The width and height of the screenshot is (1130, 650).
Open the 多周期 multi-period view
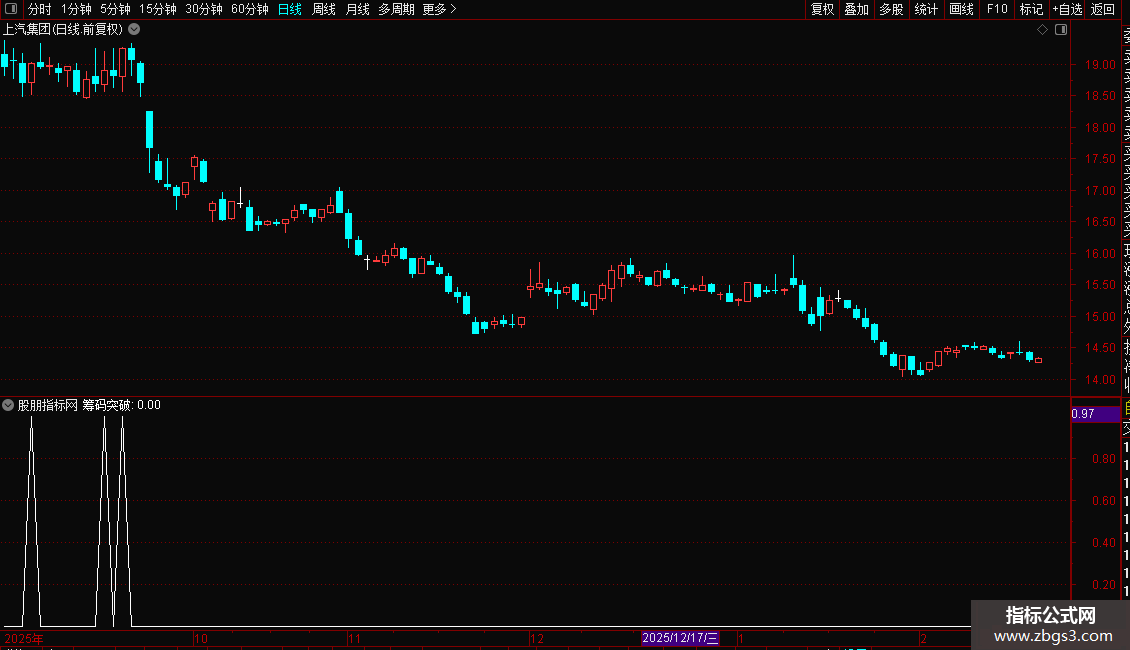click(396, 9)
